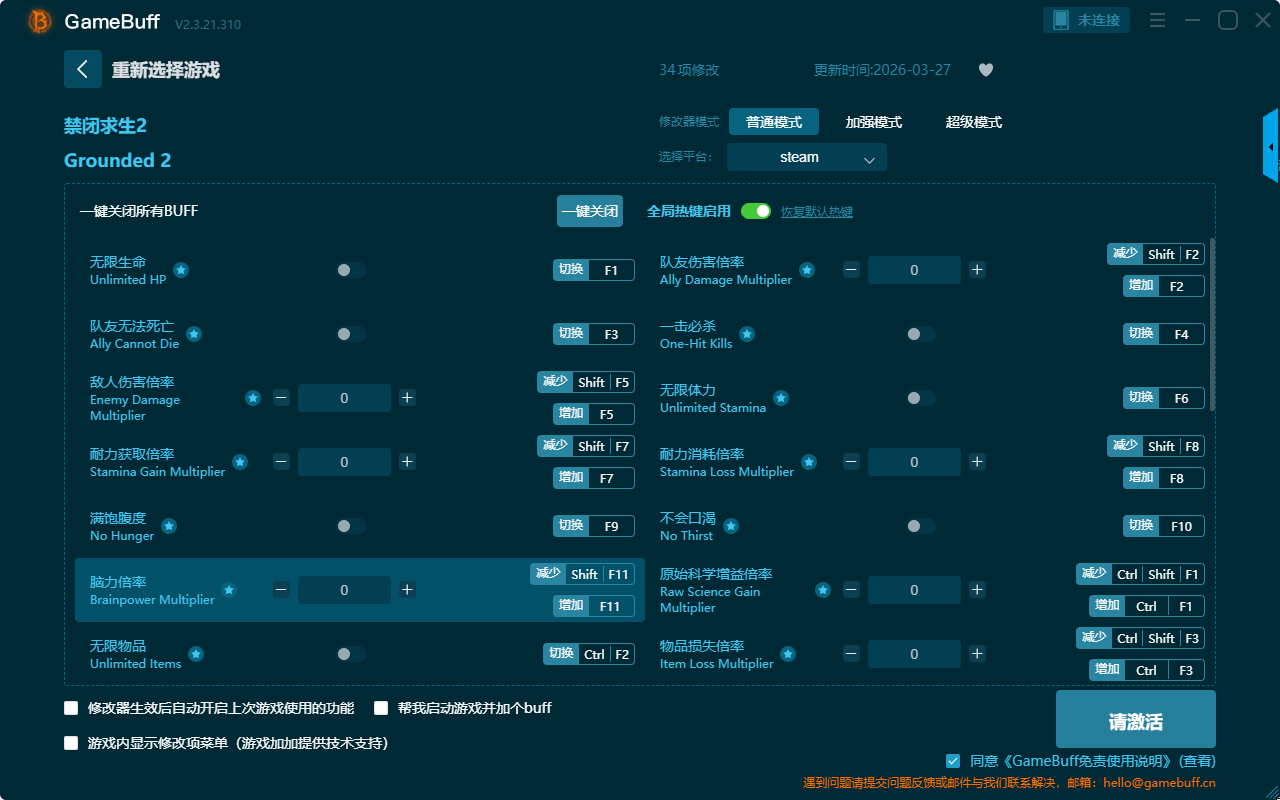Click the heart favorite icon
1280x800 pixels.
[x=985, y=70]
